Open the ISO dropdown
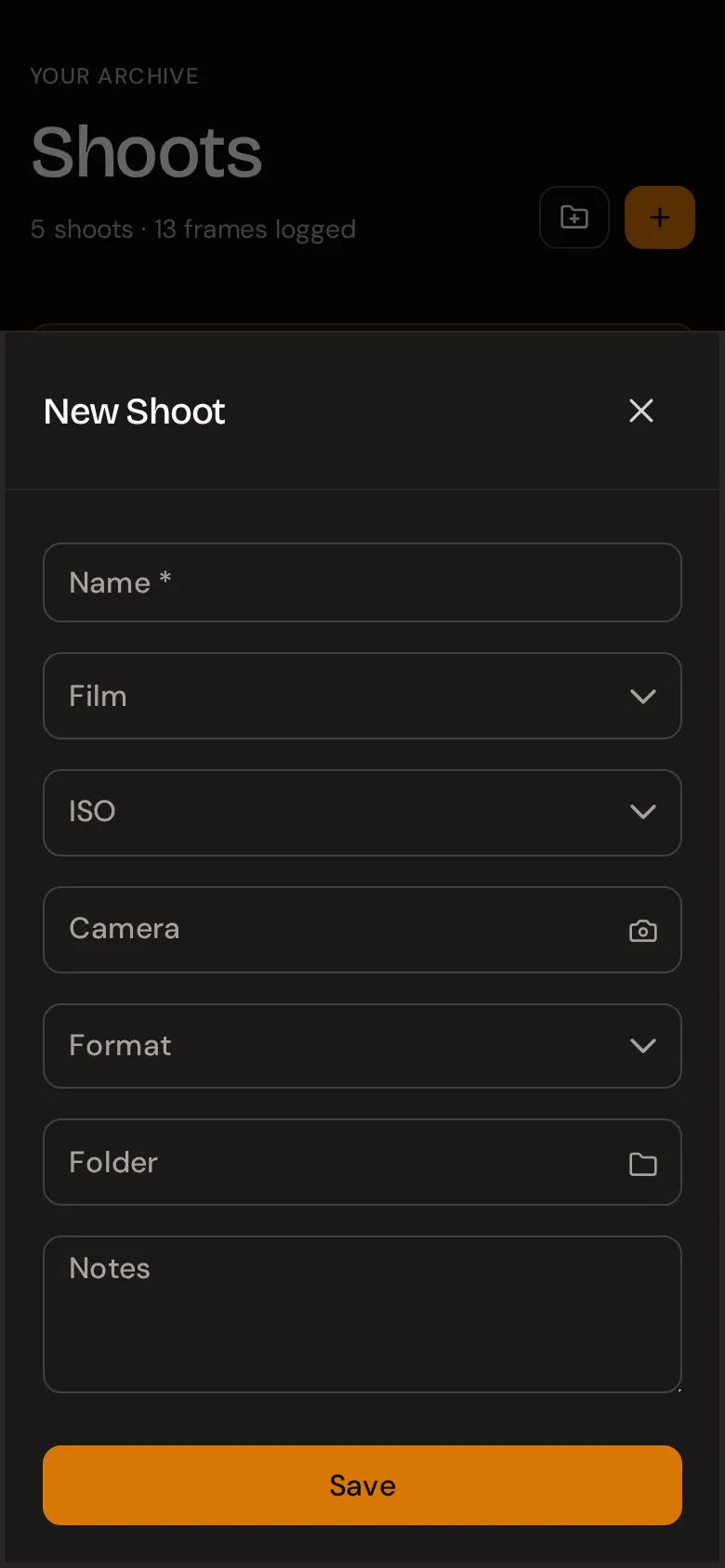 (x=362, y=813)
